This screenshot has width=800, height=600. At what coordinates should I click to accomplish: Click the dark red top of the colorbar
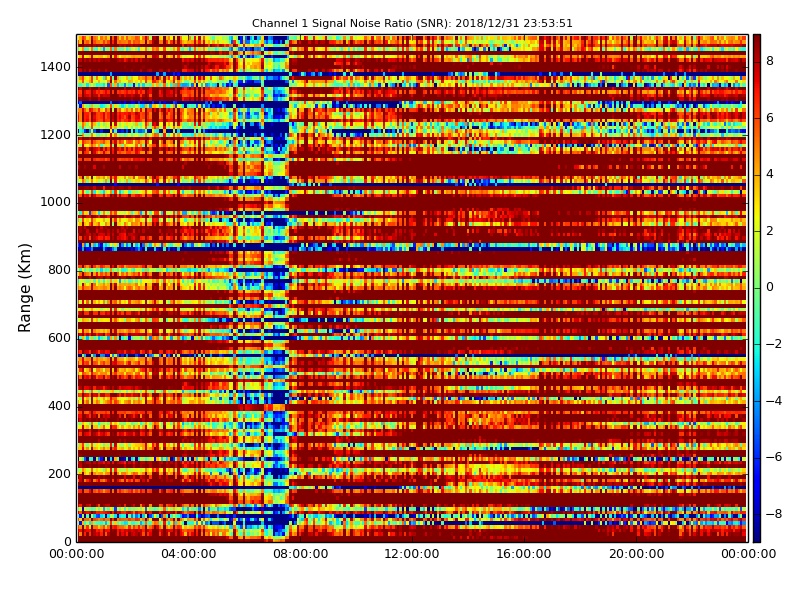coord(757,41)
